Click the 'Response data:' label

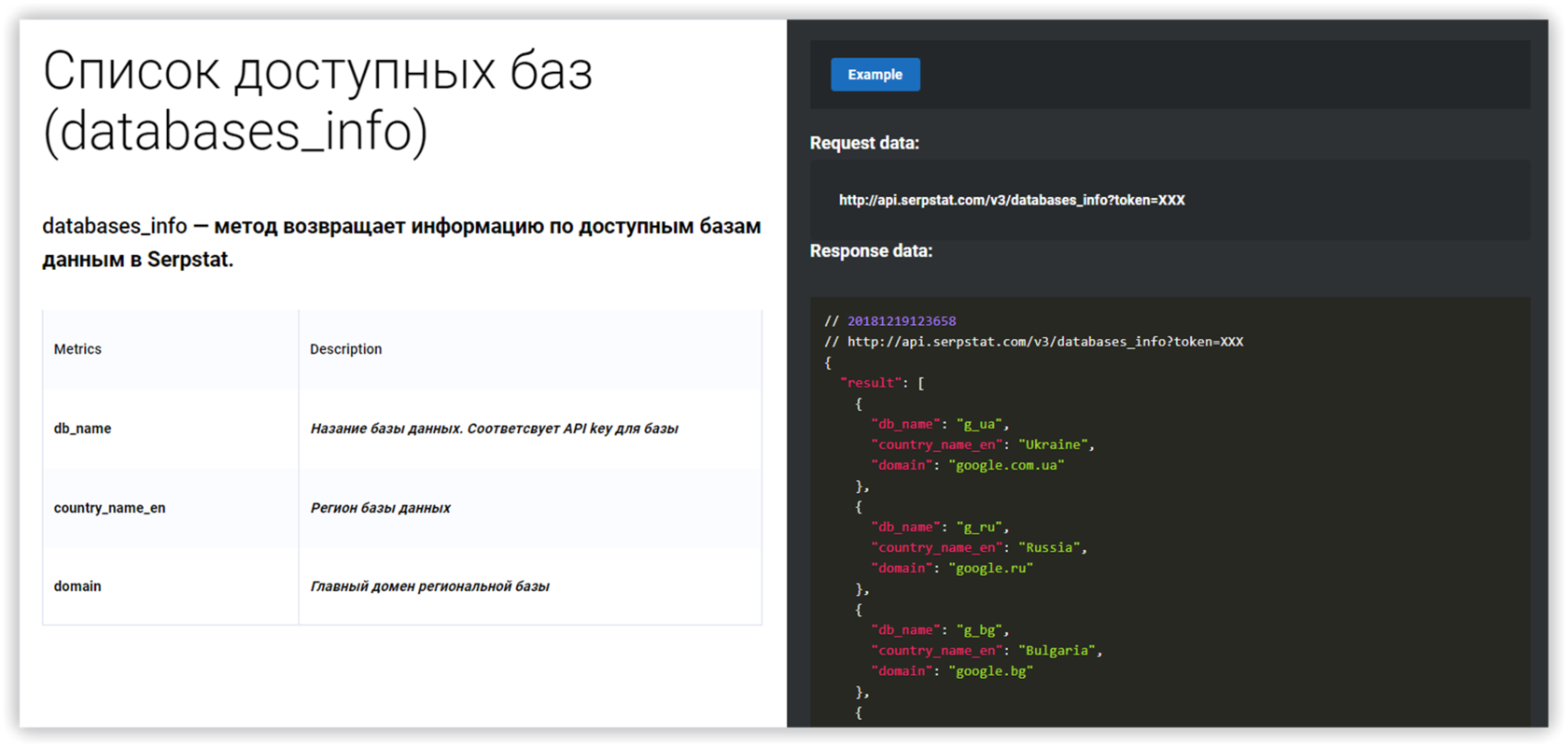click(x=871, y=251)
